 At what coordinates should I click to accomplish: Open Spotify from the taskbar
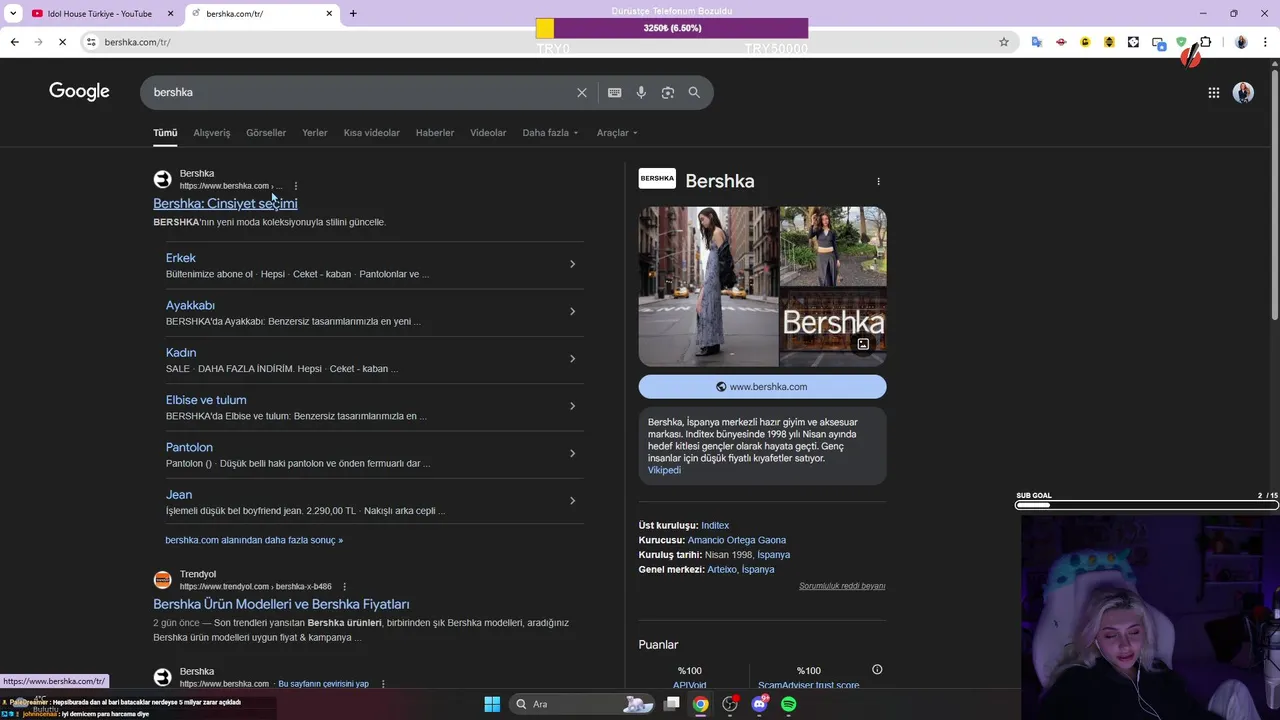click(x=788, y=704)
